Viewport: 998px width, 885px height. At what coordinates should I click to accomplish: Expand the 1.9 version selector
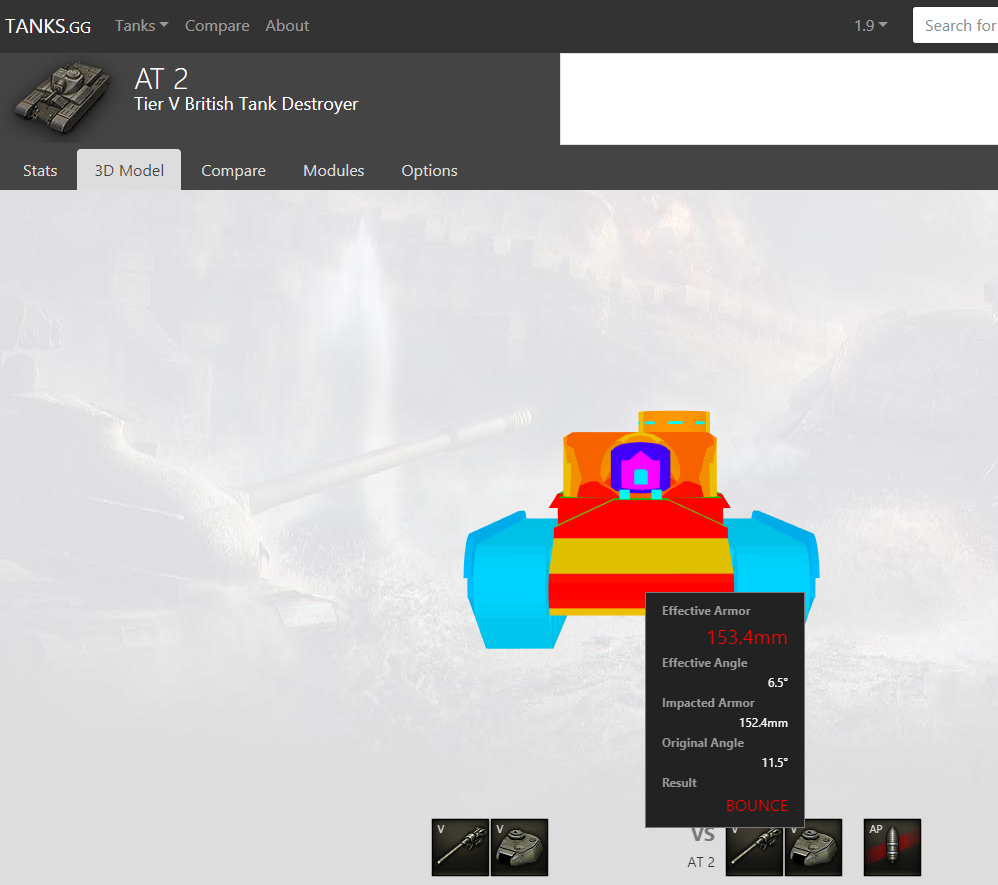click(x=870, y=25)
